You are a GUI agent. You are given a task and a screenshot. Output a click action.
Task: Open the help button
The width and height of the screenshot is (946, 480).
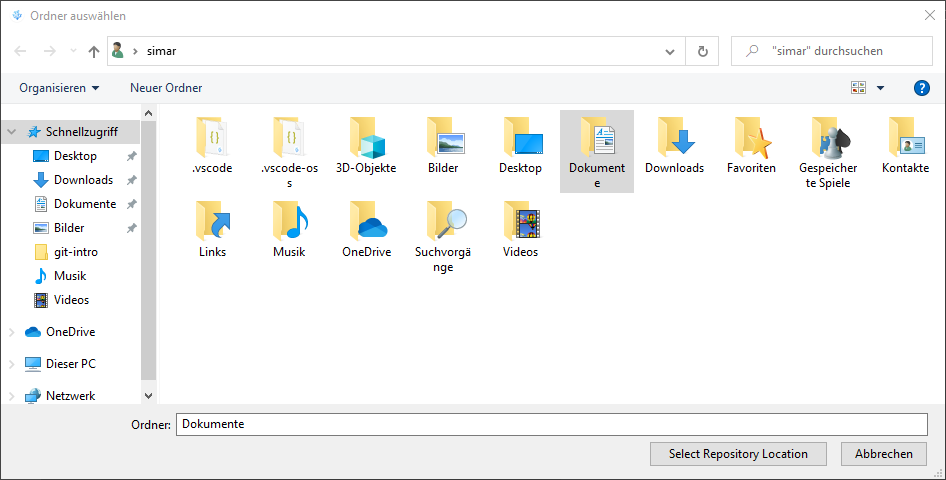coord(921,88)
